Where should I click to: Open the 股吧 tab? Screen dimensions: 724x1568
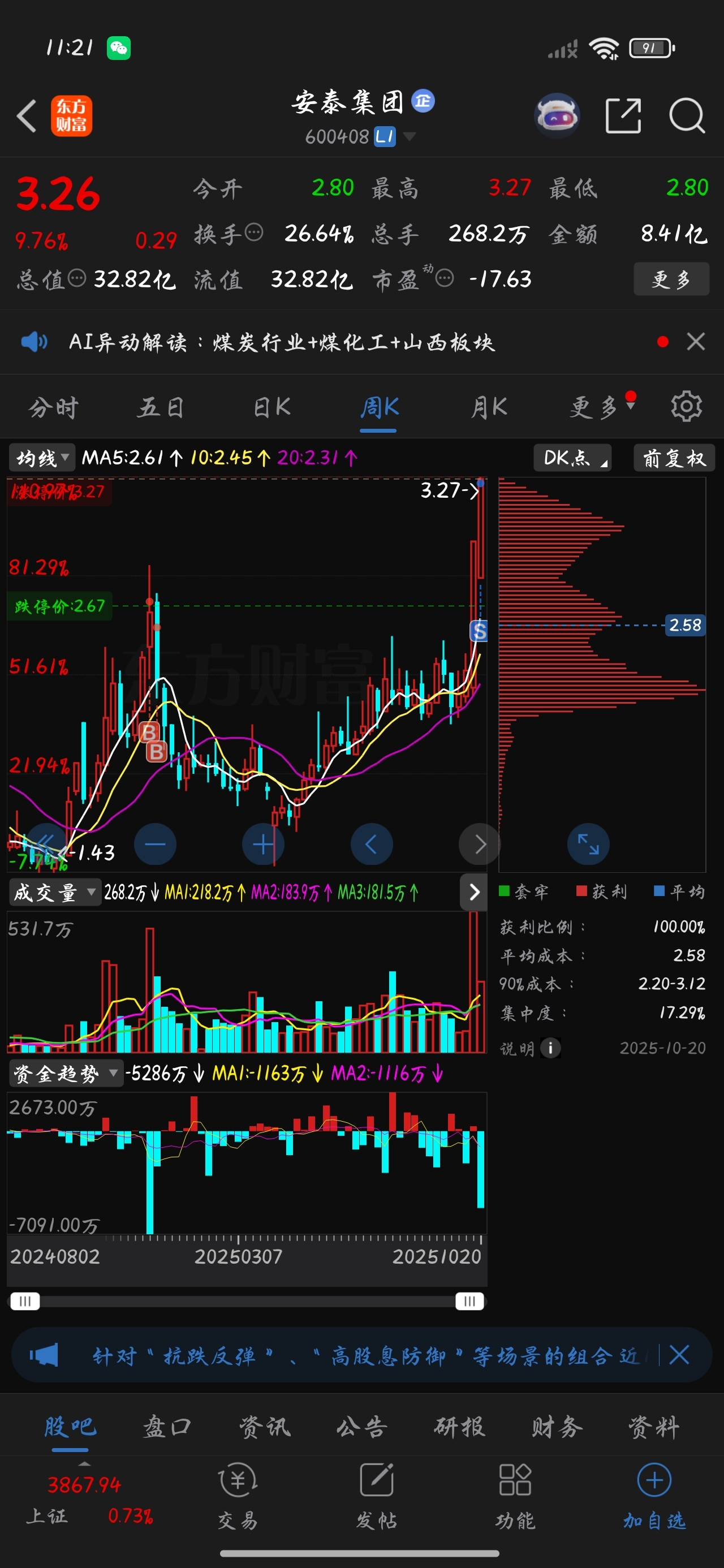tap(70, 1426)
